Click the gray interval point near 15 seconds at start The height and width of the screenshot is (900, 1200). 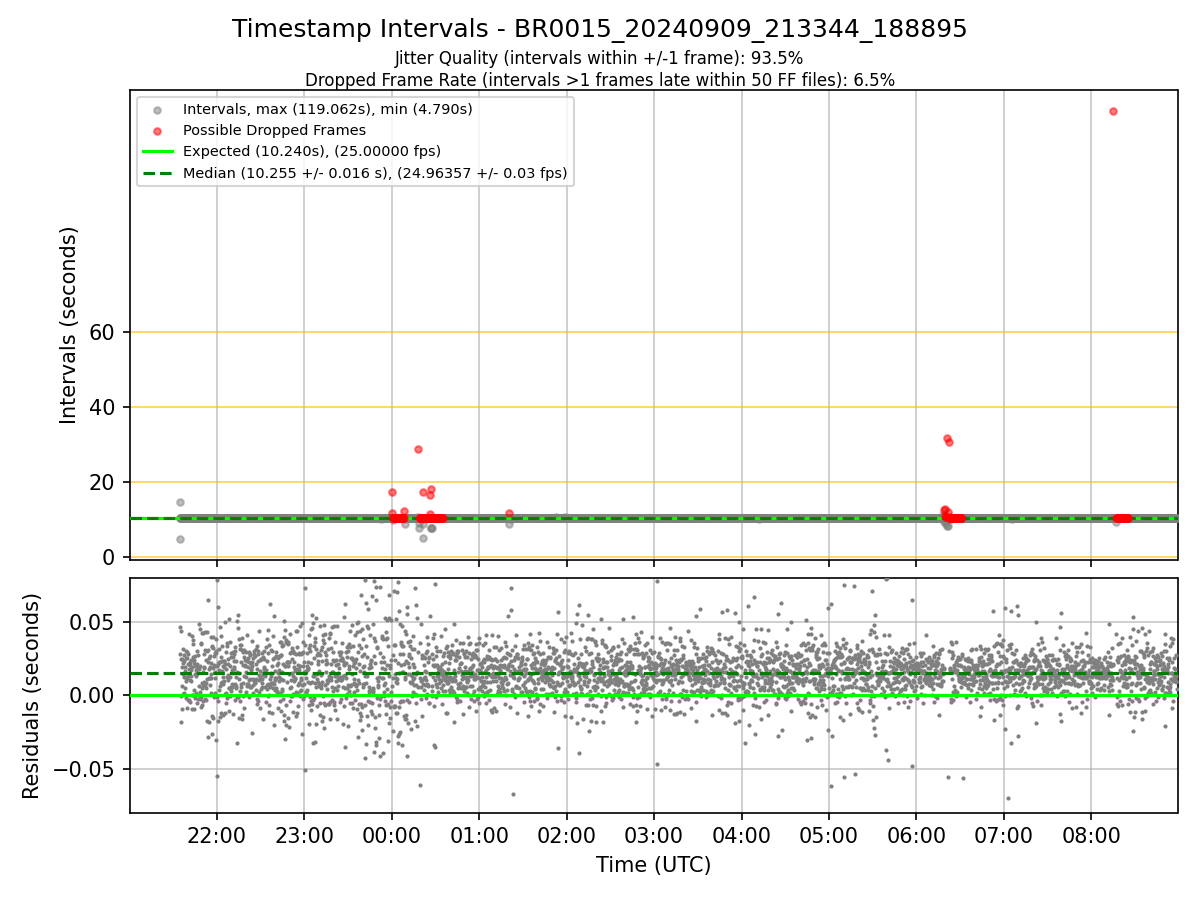[x=180, y=502]
